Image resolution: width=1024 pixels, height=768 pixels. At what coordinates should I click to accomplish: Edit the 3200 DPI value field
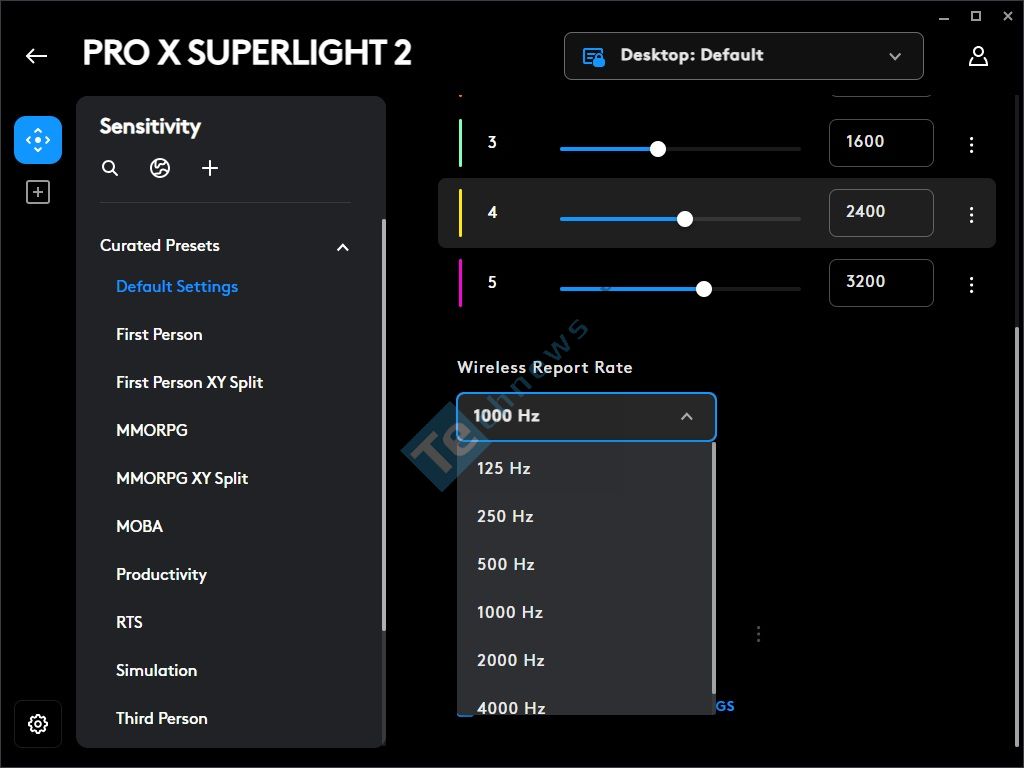point(881,282)
